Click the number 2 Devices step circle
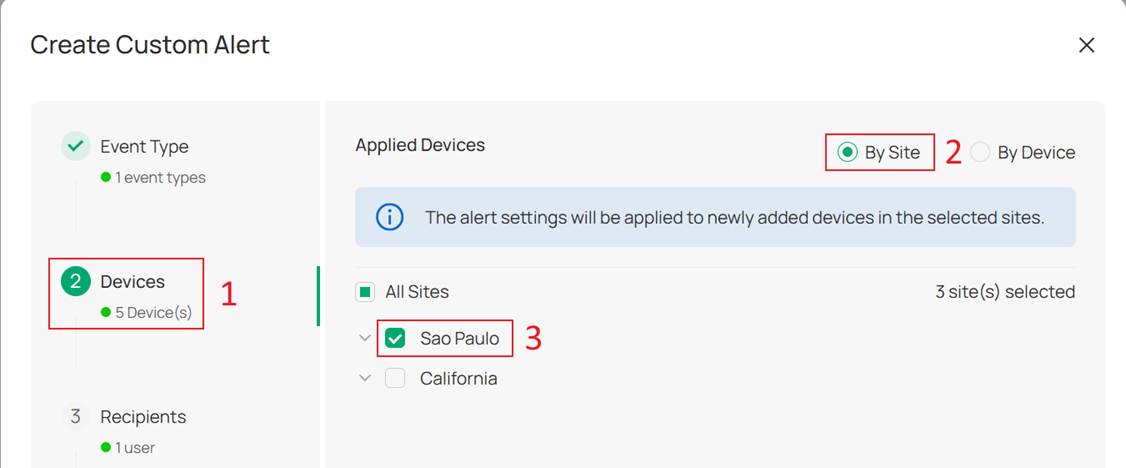 coord(75,281)
